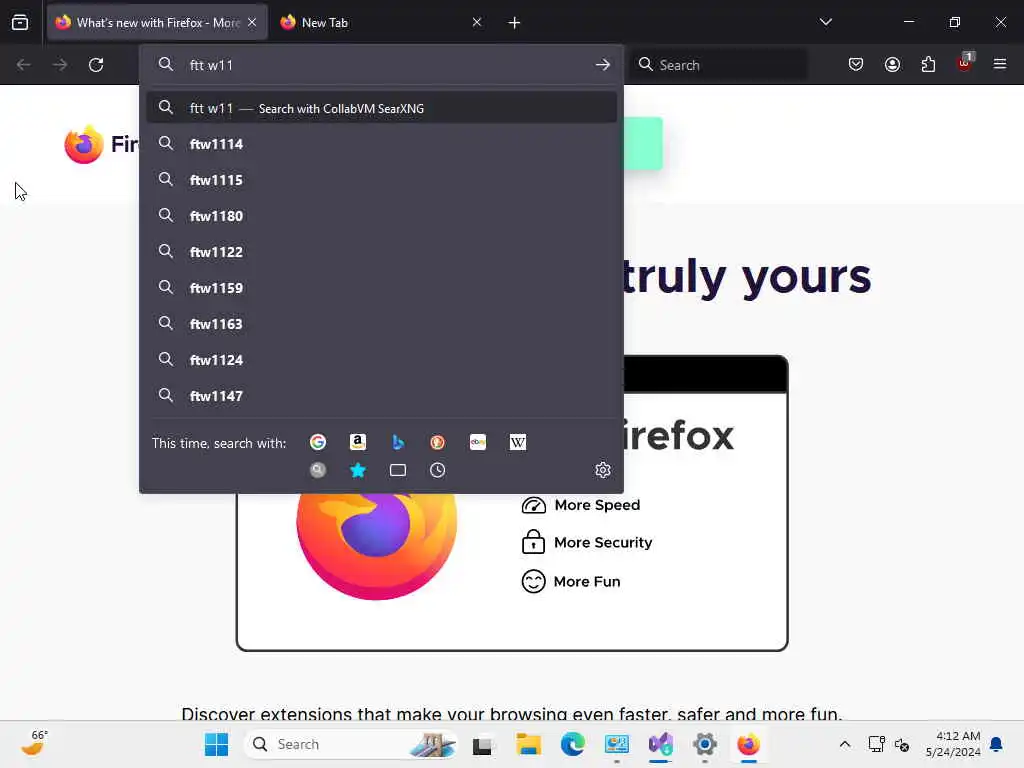Launch Microsoft Edge from taskbar
Image resolution: width=1024 pixels, height=768 pixels.
click(573, 744)
